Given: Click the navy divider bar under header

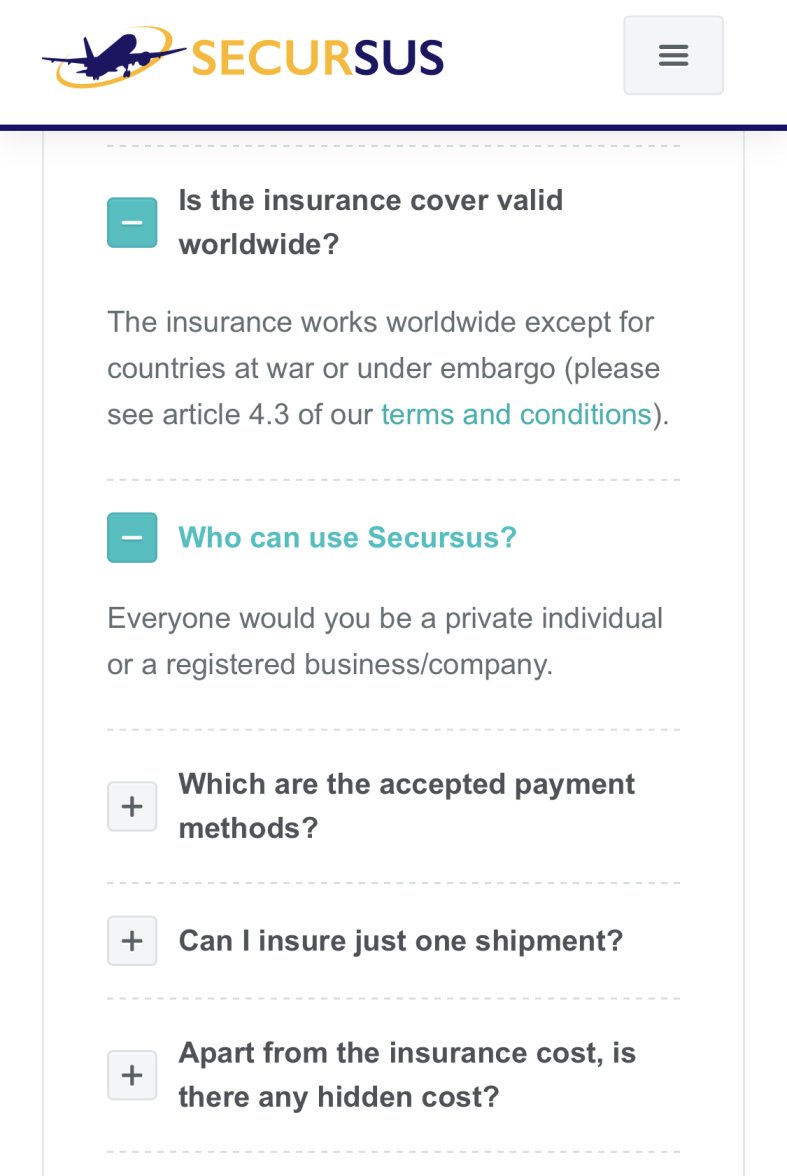Looking at the screenshot, I should click(393, 127).
